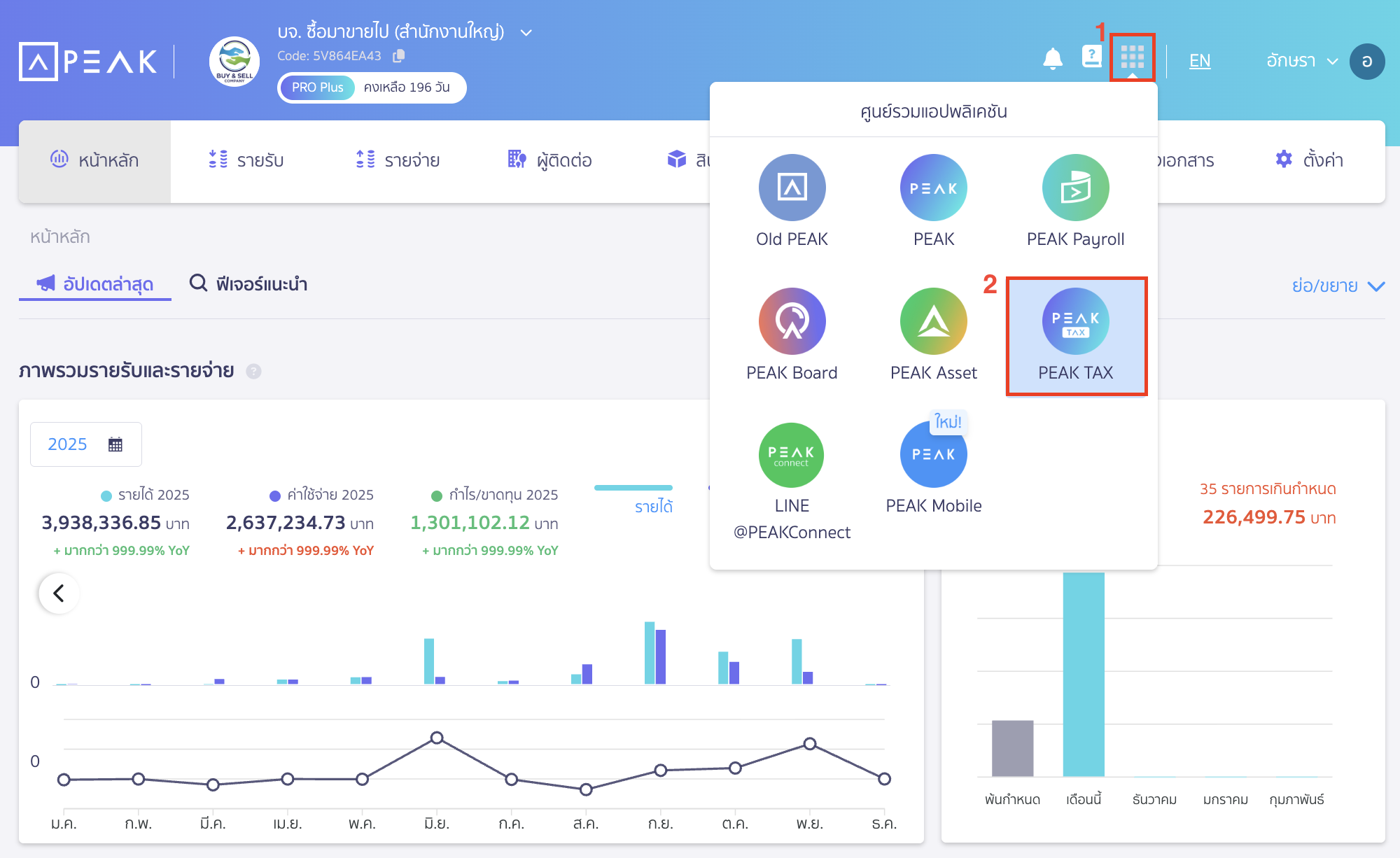Expand the company name dropdown
This screenshot has width=1400, height=858.
(x=526, y=32)
